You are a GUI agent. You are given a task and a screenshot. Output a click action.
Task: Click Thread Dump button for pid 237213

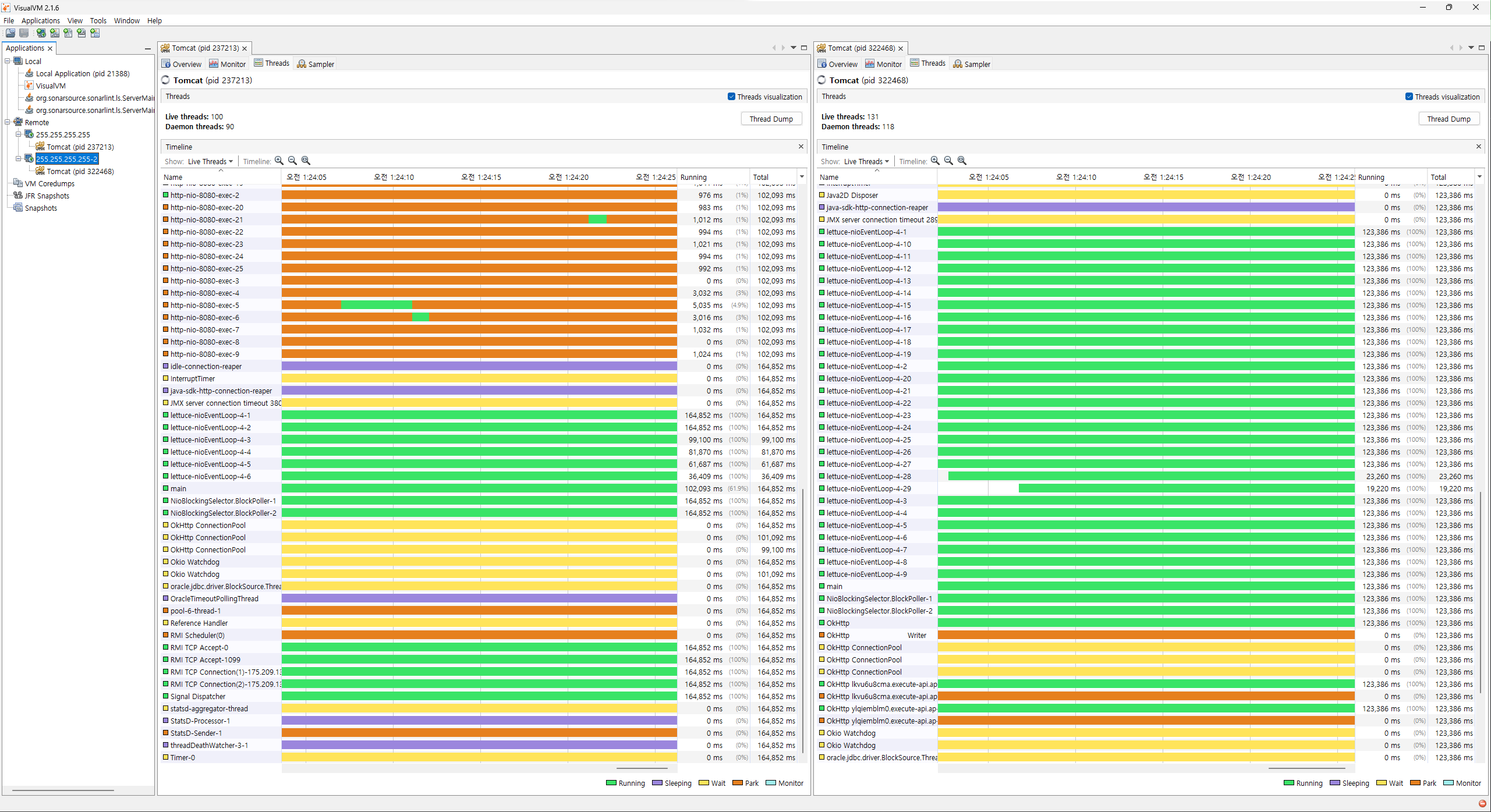[771, 119]
